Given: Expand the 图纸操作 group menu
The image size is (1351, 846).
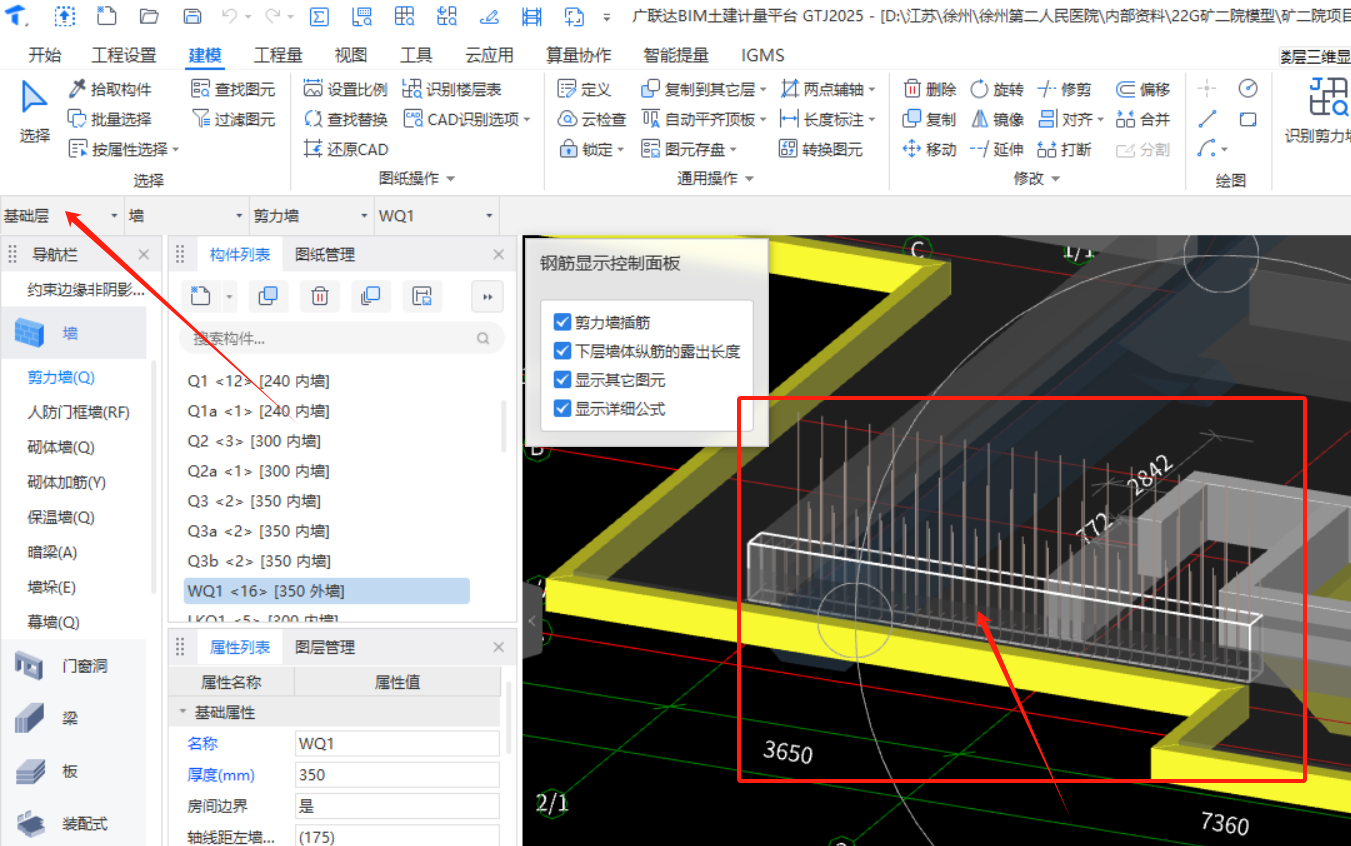Looking at the screenshot, I should tap(418, 178).
